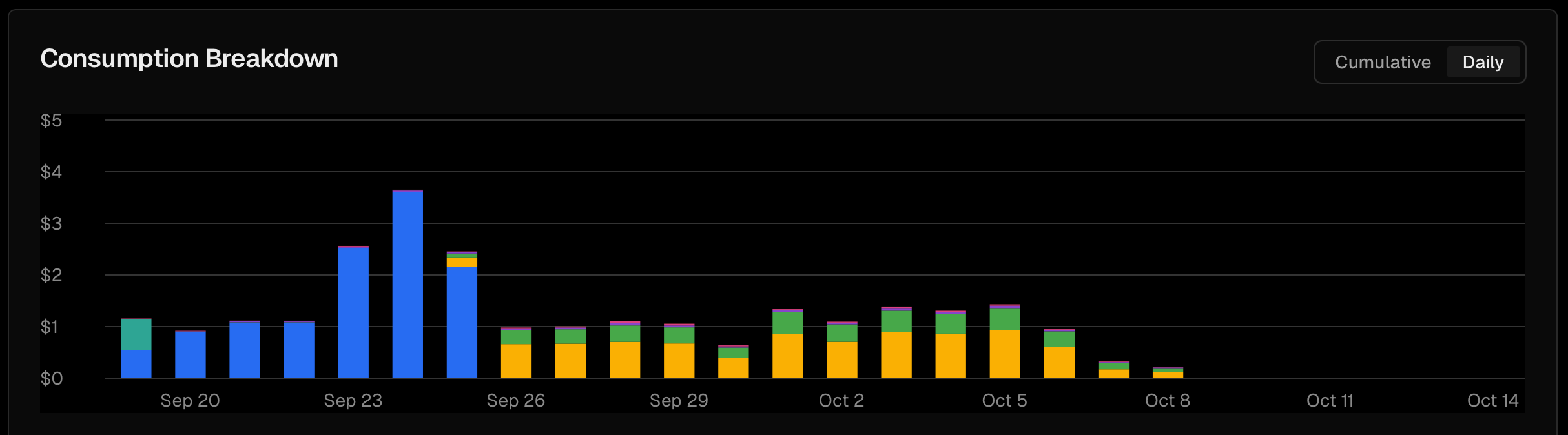Click the "$5" y-axis label
1568x435 pixels.
click(52, 121)
